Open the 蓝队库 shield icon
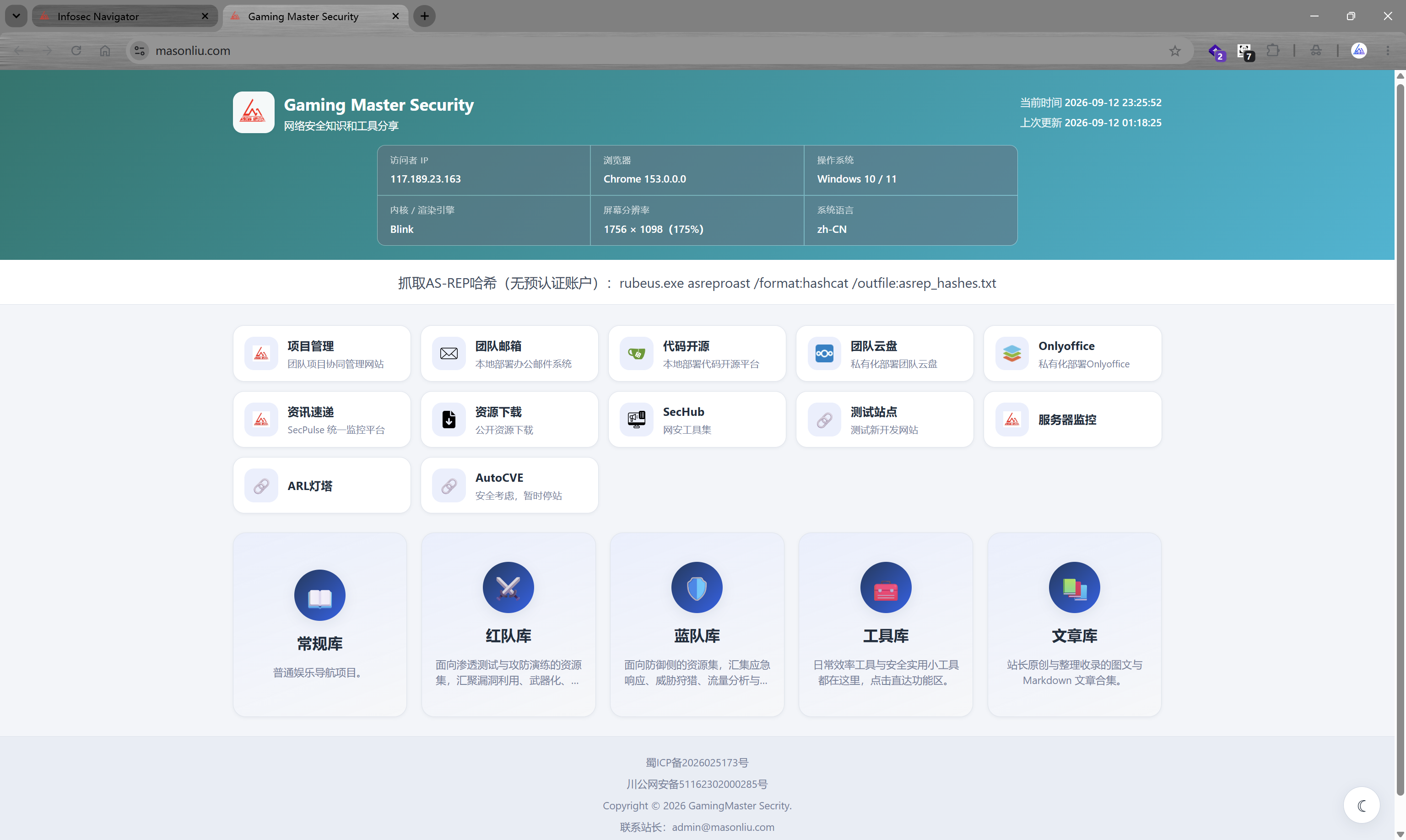The width and height of the screenshot is (1406, 840). [x=697, y=587]
